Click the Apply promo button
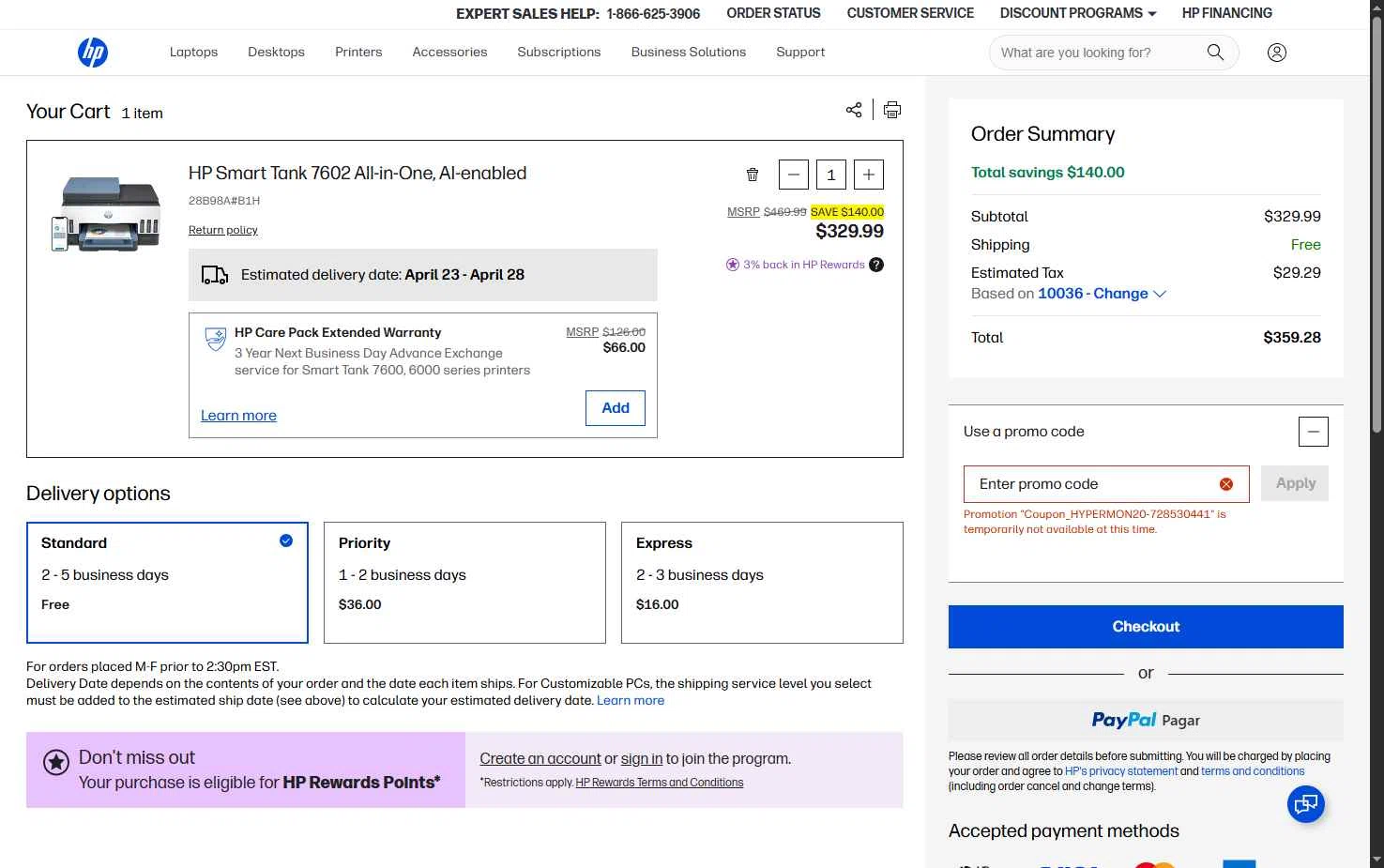The height and width of the screenshot is (868, 1384). [1295, 483]
